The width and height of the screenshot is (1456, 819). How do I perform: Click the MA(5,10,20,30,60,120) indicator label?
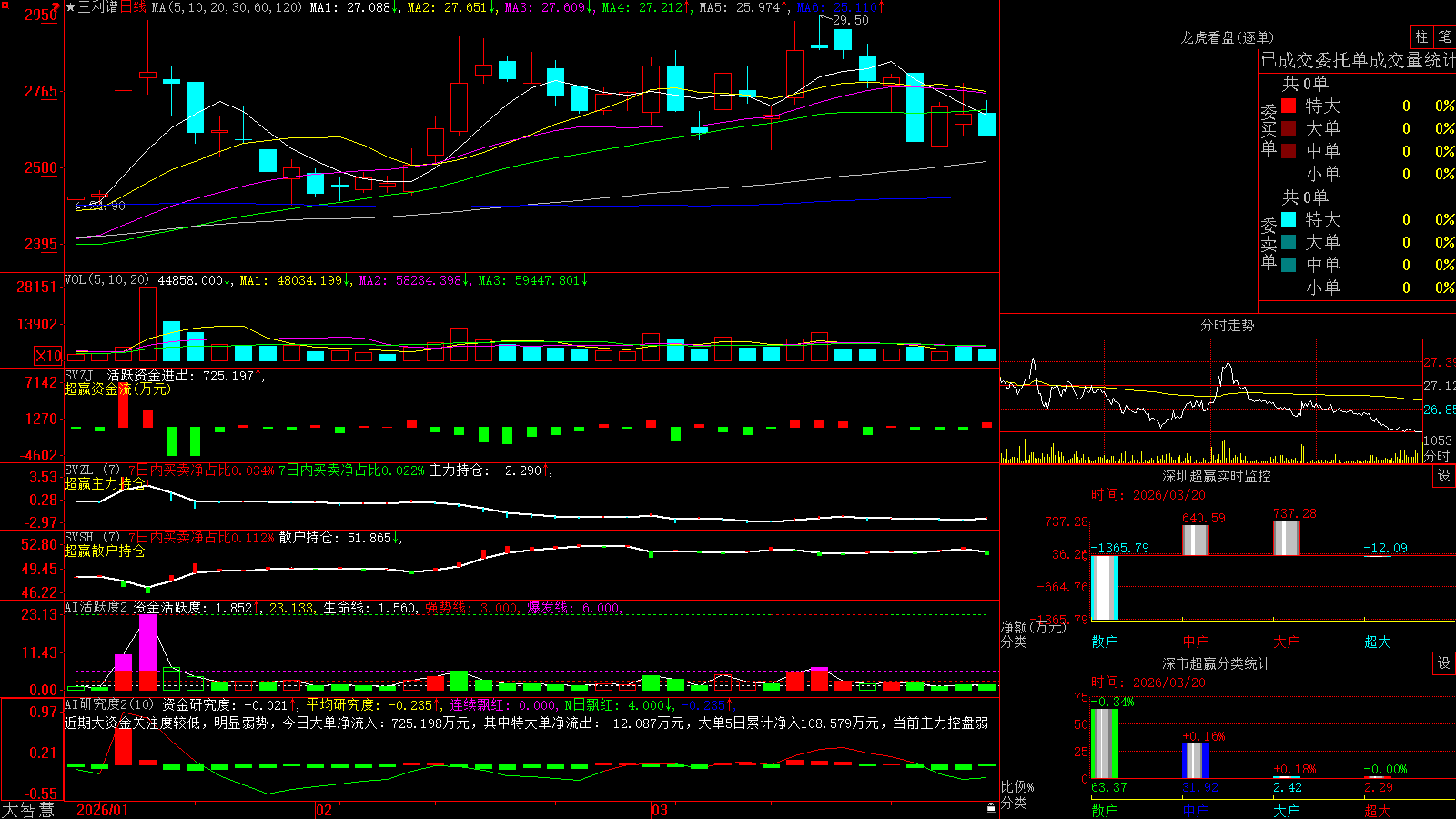pos(227,7)
